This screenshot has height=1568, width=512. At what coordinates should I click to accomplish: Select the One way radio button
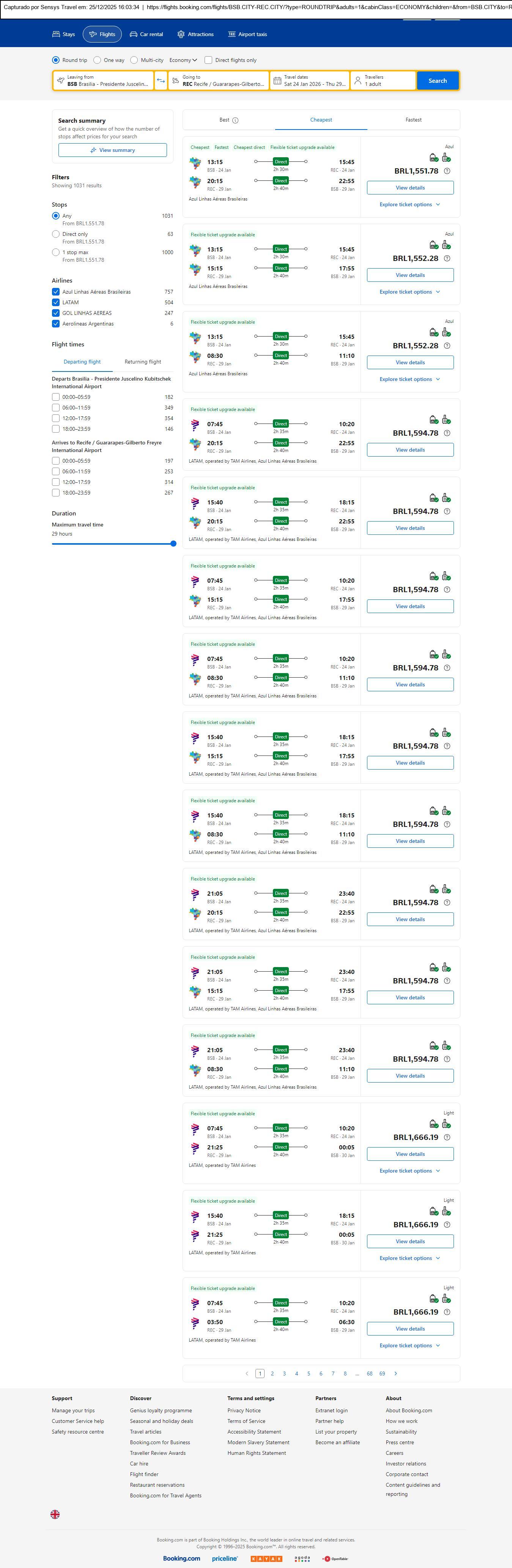click(97, 60)
